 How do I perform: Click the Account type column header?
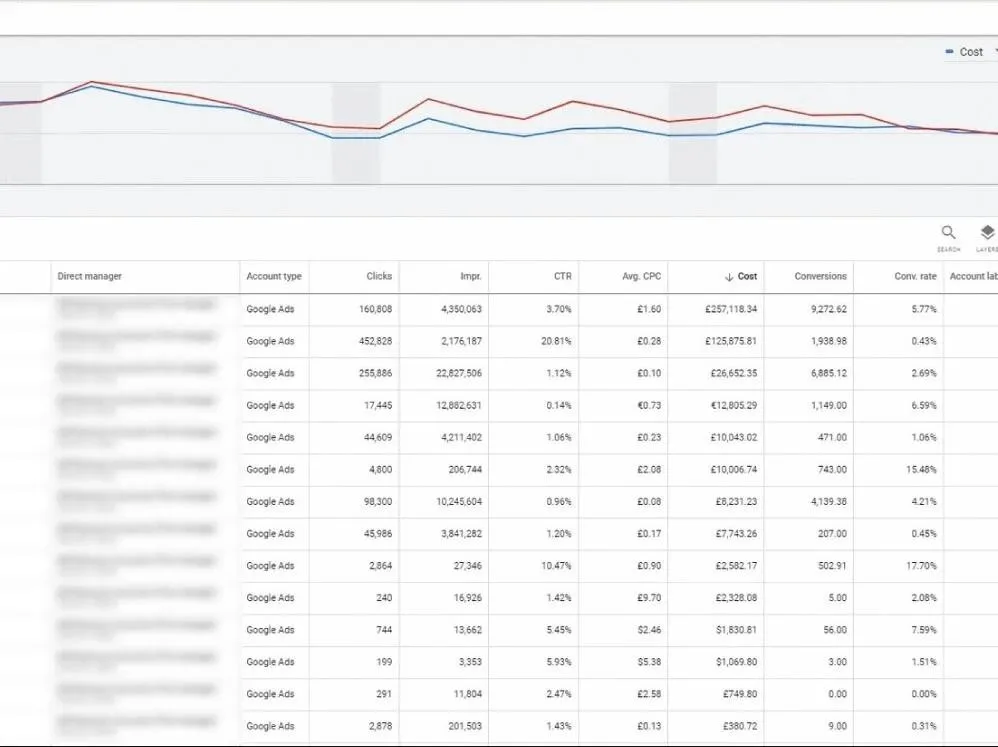pyautogui.click(x=273, y=276)
